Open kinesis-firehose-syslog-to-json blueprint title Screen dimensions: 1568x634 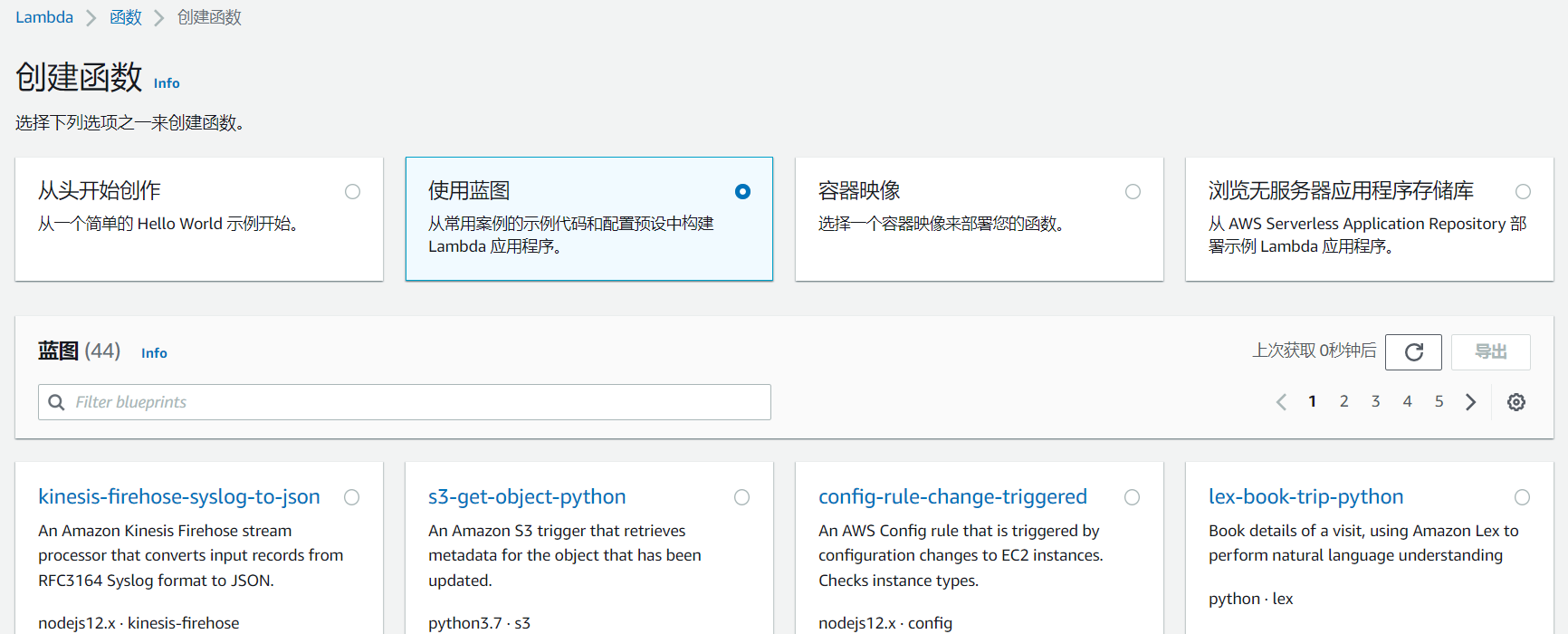click(179, 496)
